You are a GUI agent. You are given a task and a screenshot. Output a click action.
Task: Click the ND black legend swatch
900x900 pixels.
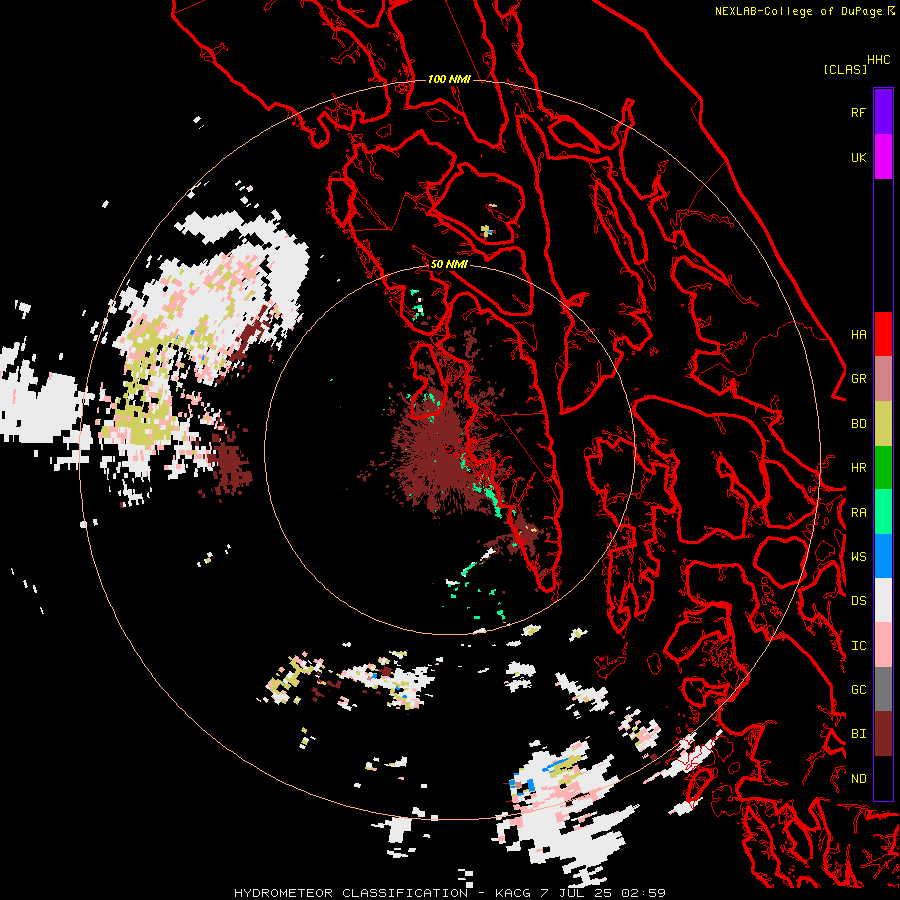click(x=883, y=778)
